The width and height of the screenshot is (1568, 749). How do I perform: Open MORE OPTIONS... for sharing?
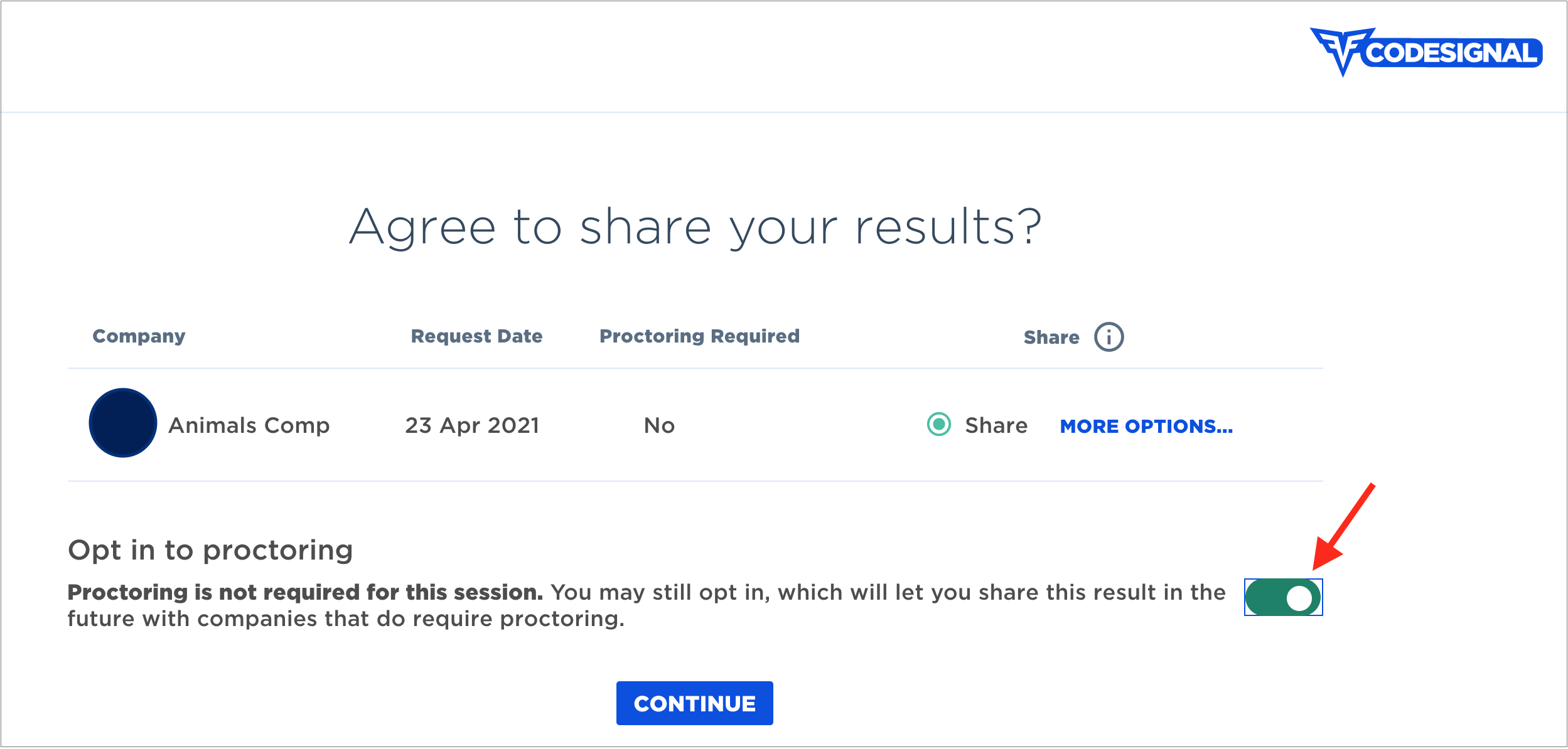(1146, 427)
